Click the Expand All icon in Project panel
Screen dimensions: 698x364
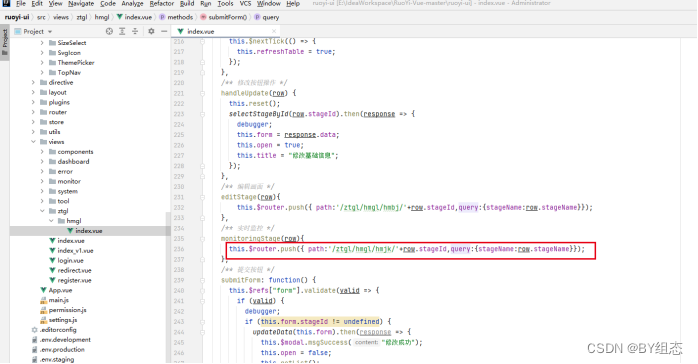coord(122,31)
